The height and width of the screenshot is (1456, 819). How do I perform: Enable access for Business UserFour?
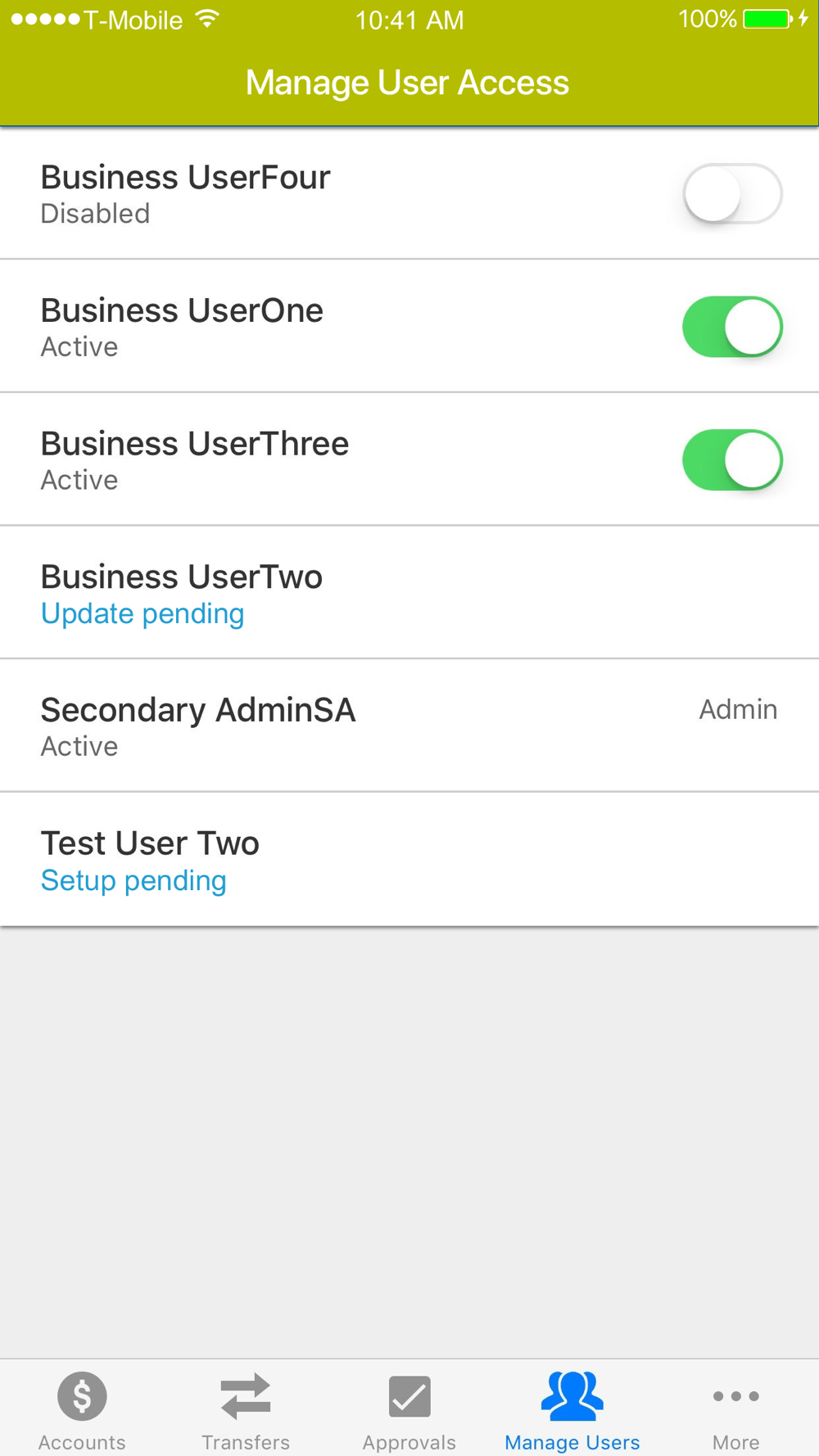click(x=732, y=193)
